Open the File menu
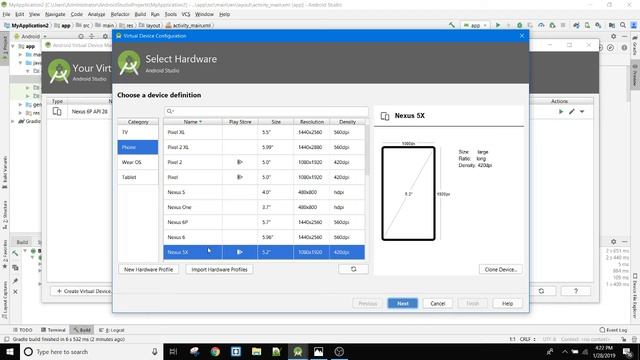 (6, 14)
